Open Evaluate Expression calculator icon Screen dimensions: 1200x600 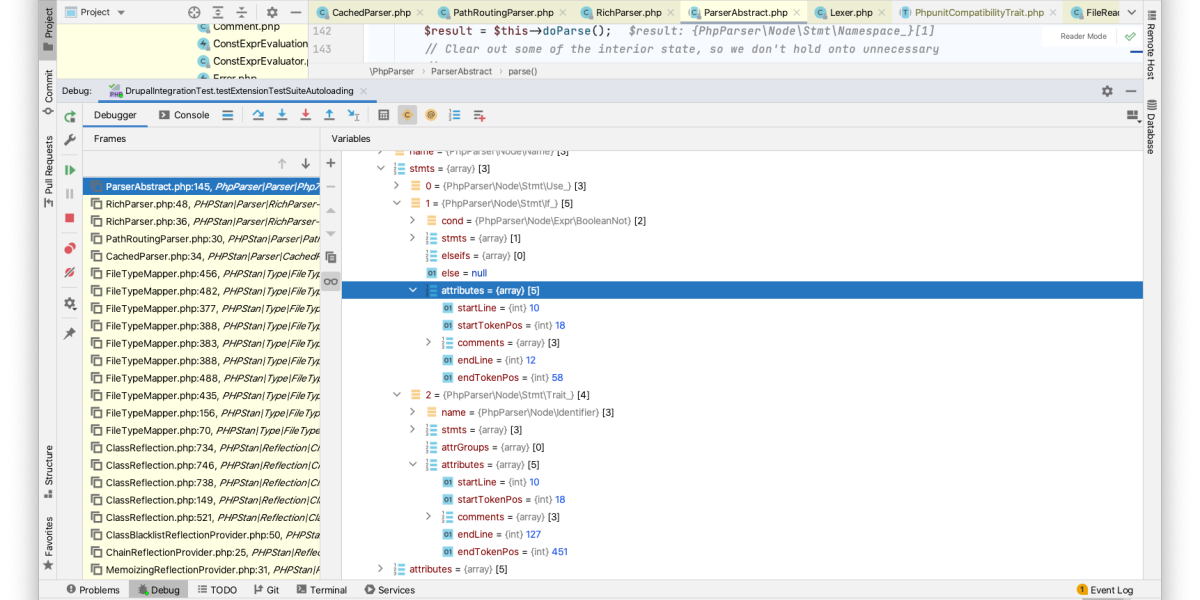point(384,115)
